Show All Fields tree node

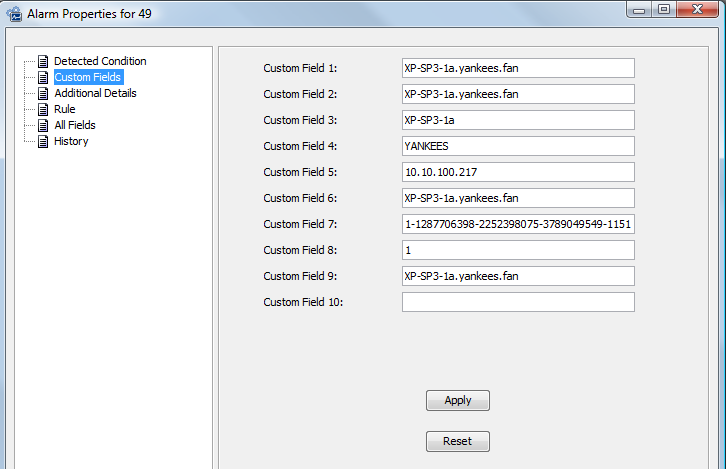pyautogui.click(x=75, y=125)
